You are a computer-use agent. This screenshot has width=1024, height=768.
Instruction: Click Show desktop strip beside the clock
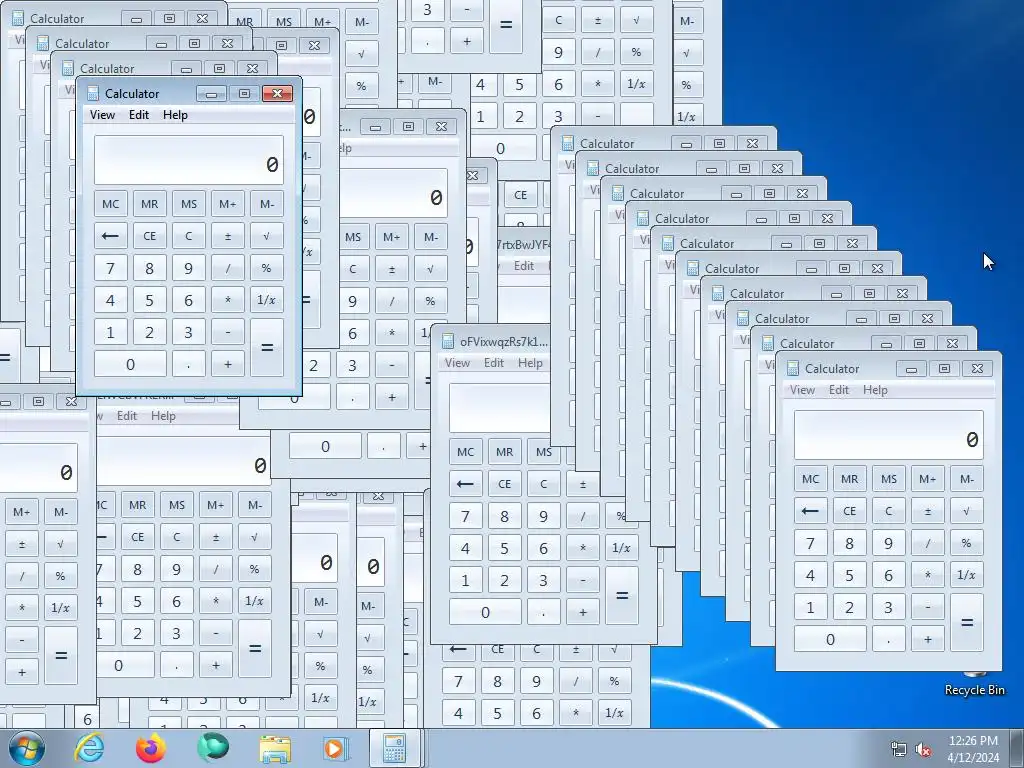tap(1017, 748)
